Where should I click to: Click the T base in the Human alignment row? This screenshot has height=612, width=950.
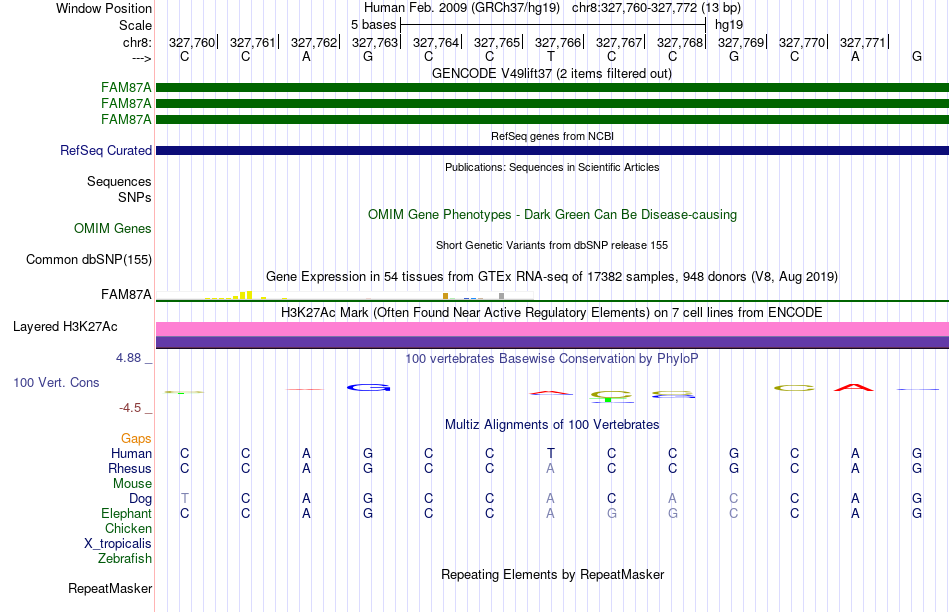pyautogui.click(x=551, y=453)
